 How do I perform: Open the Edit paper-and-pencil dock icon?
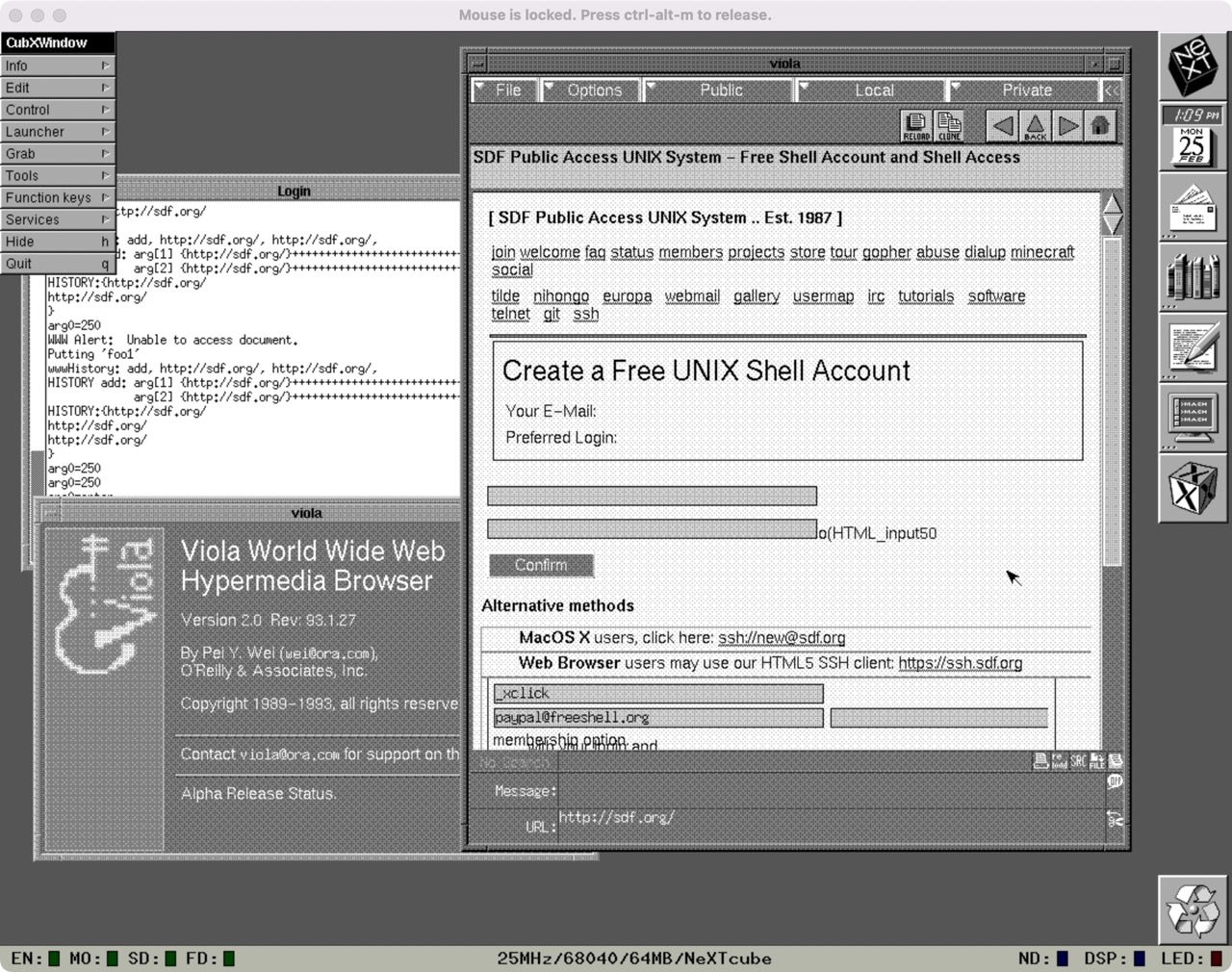coord(1193,347)
